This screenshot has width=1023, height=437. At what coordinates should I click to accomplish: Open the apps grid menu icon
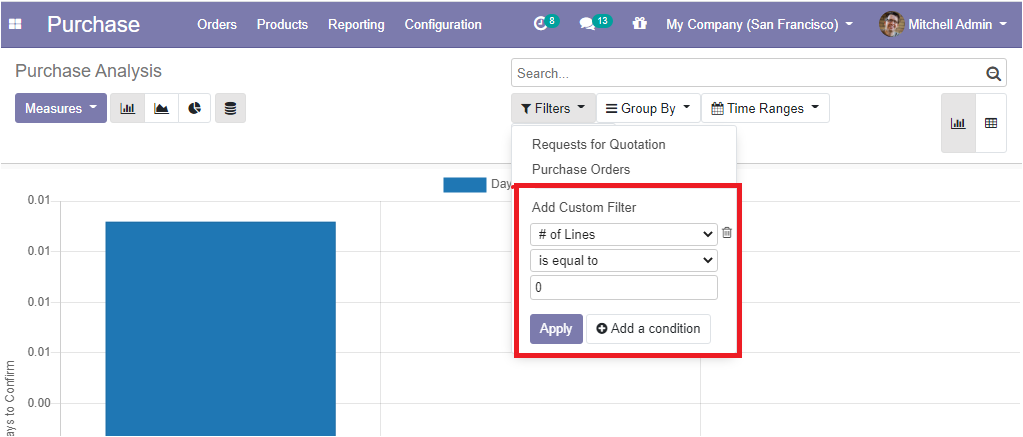15,24
